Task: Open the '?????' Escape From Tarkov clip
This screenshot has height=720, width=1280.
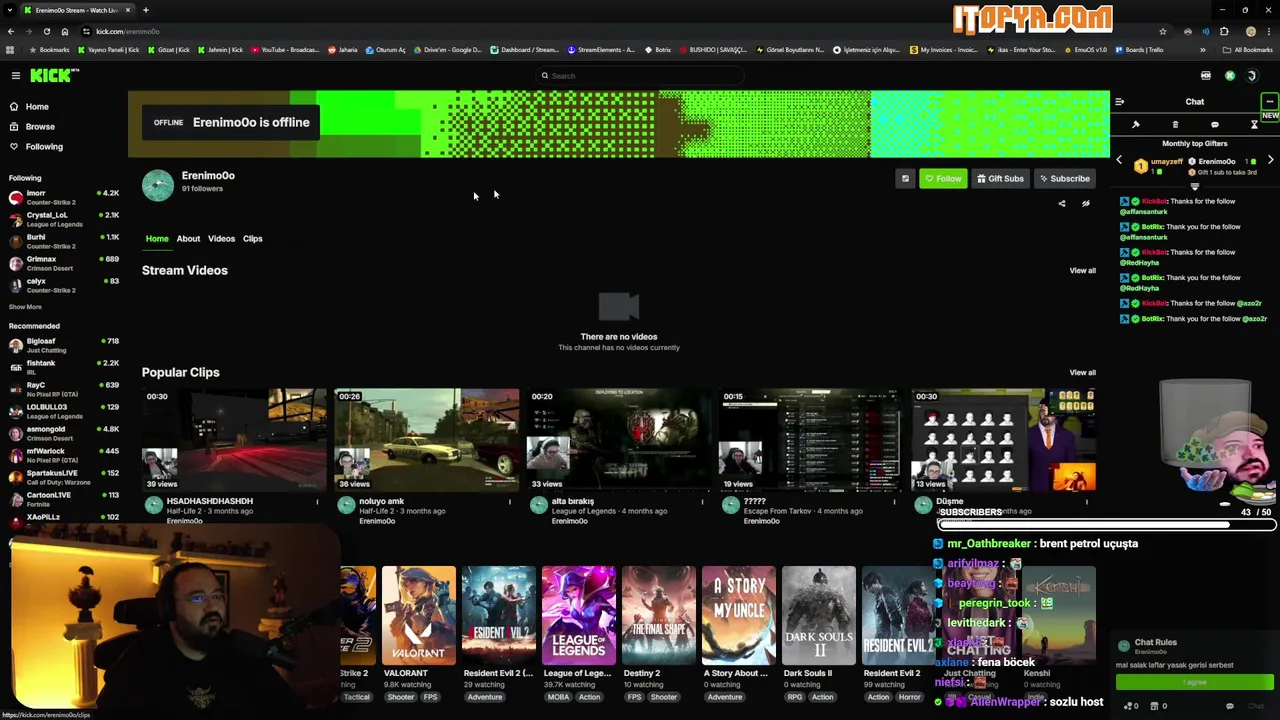Action: coord(811,440)
